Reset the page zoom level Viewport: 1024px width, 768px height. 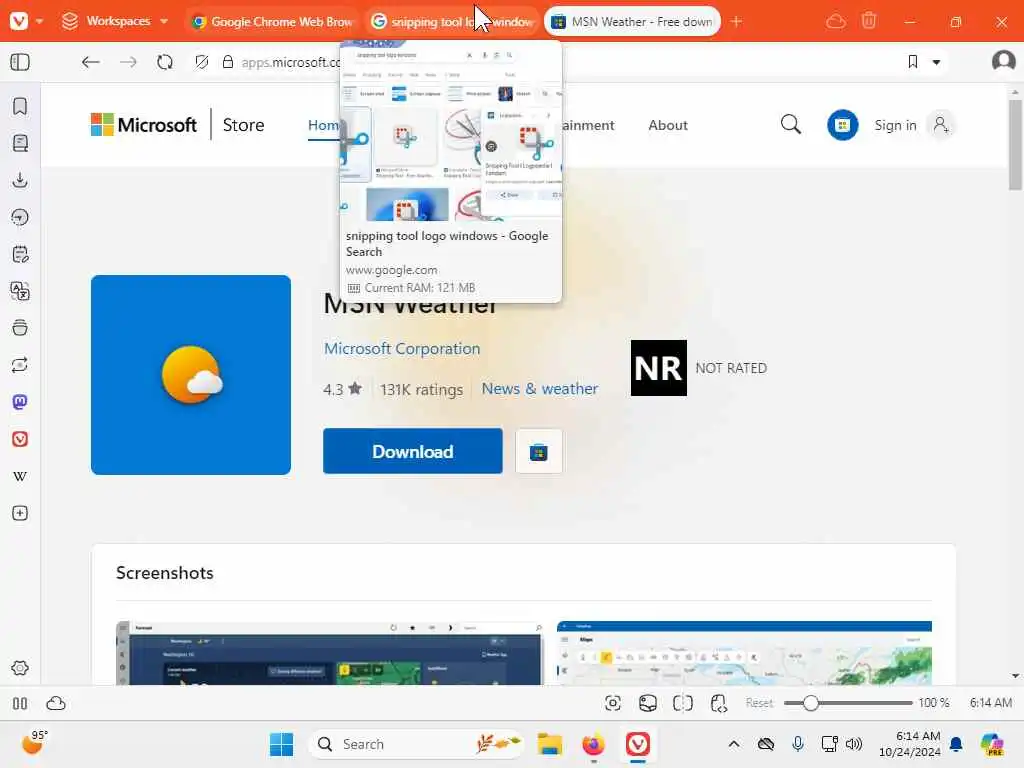759,703
